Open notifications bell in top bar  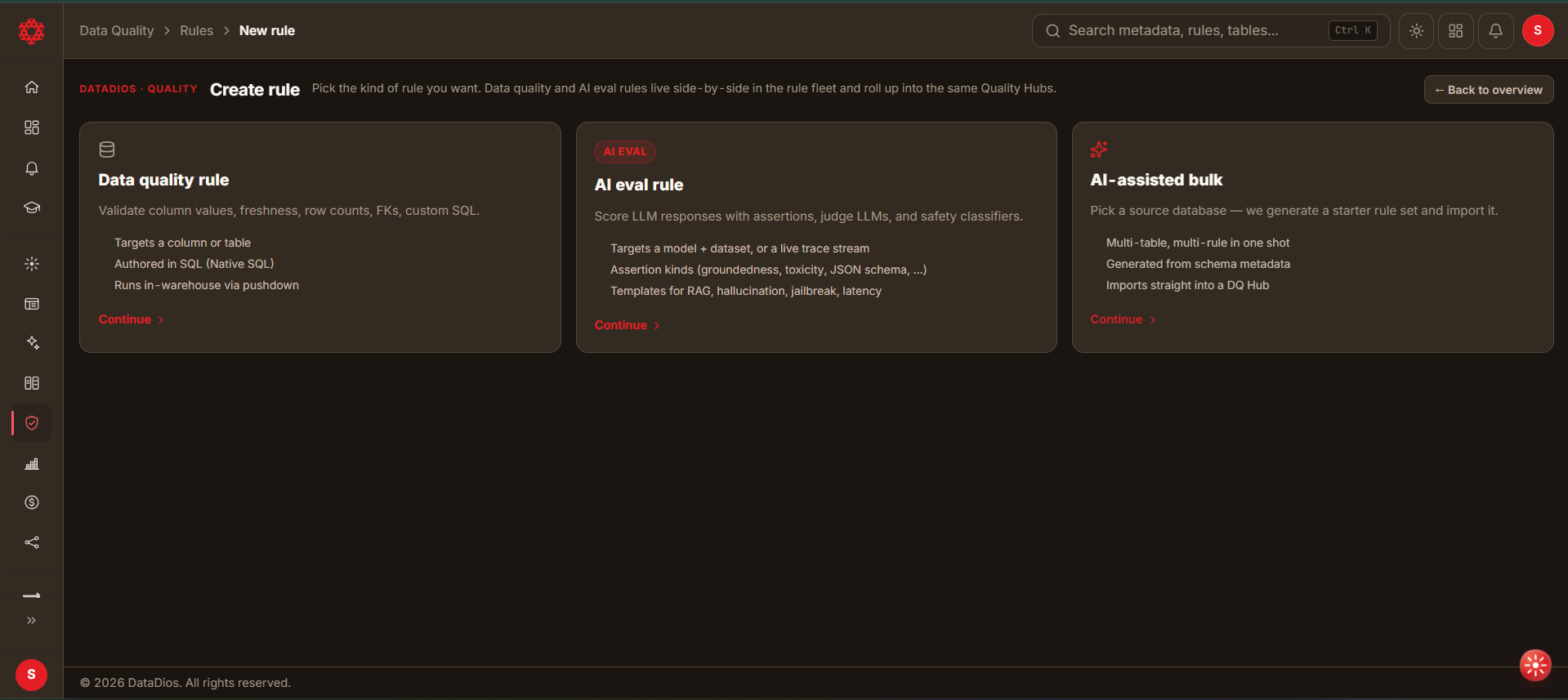point(1495,31)
